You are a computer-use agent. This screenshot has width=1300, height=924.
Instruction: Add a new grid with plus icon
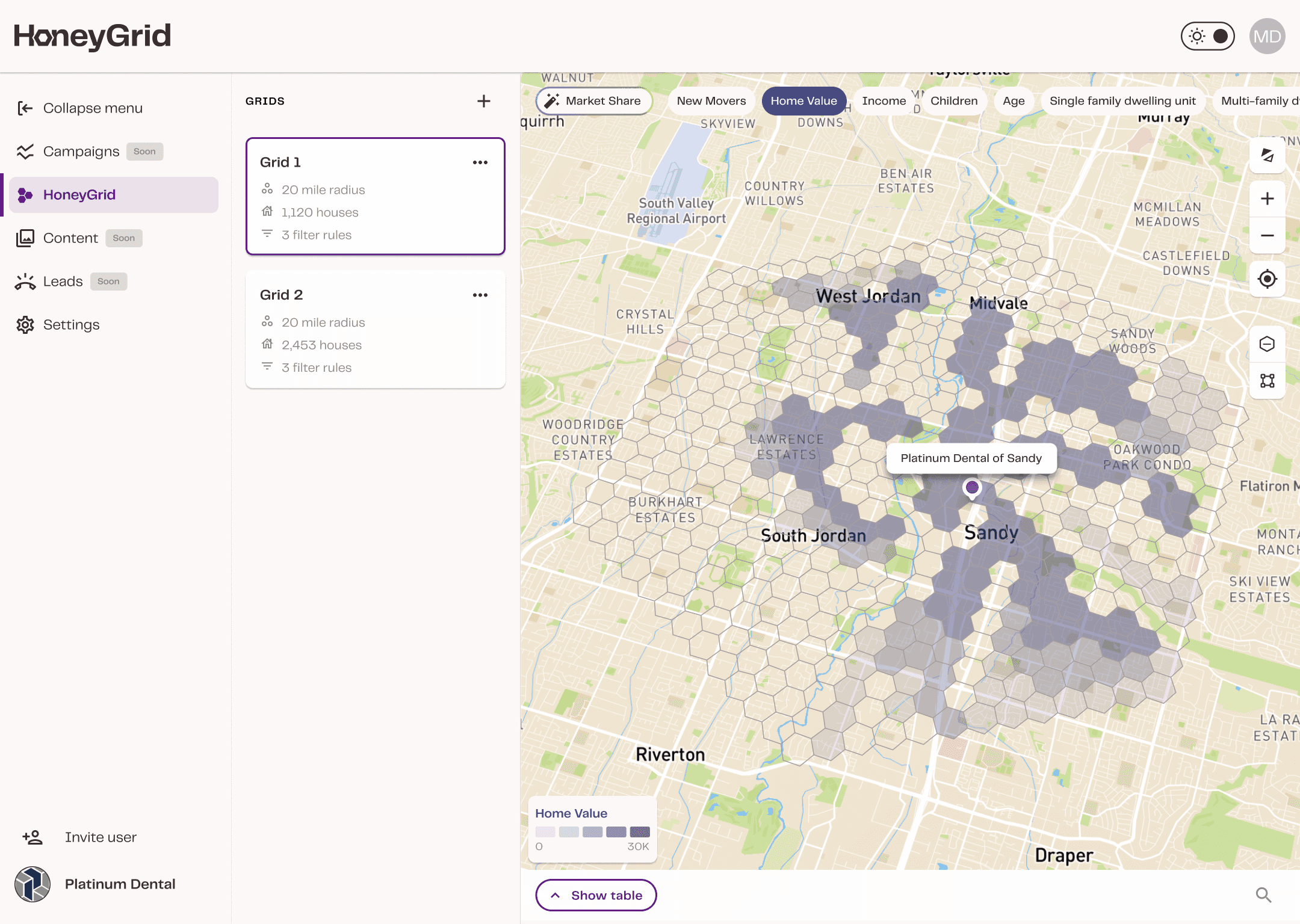(x=484, y=101)
